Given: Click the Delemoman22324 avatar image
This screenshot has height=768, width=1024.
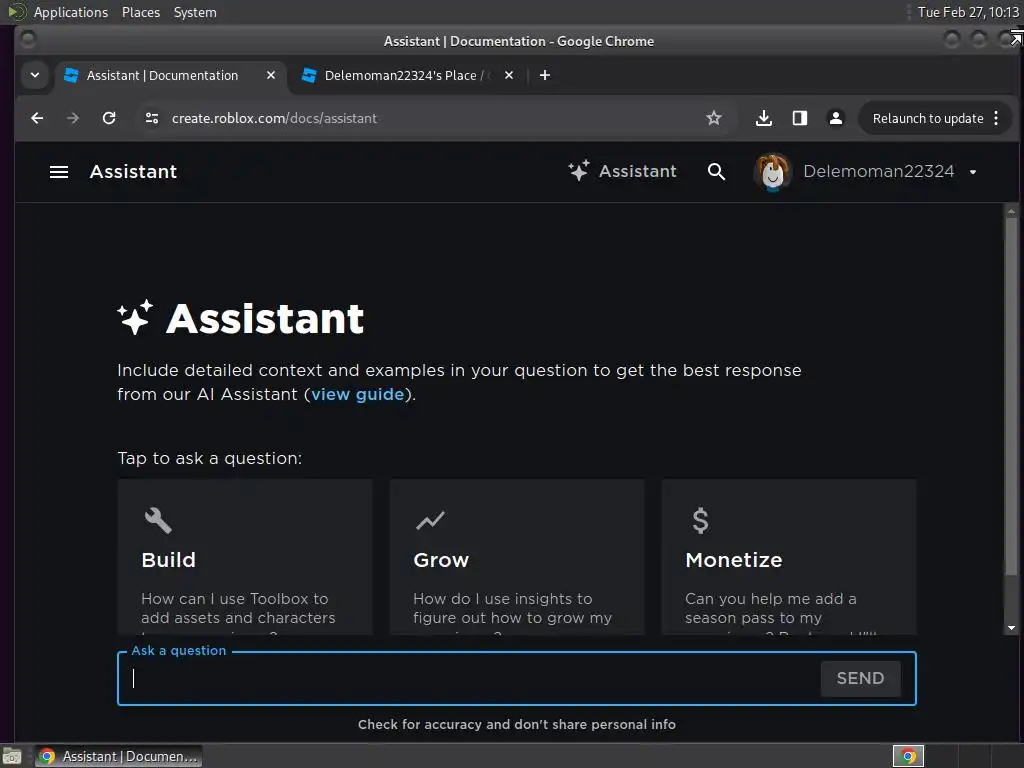Looking at the screenshot, I should coord(773,172).
